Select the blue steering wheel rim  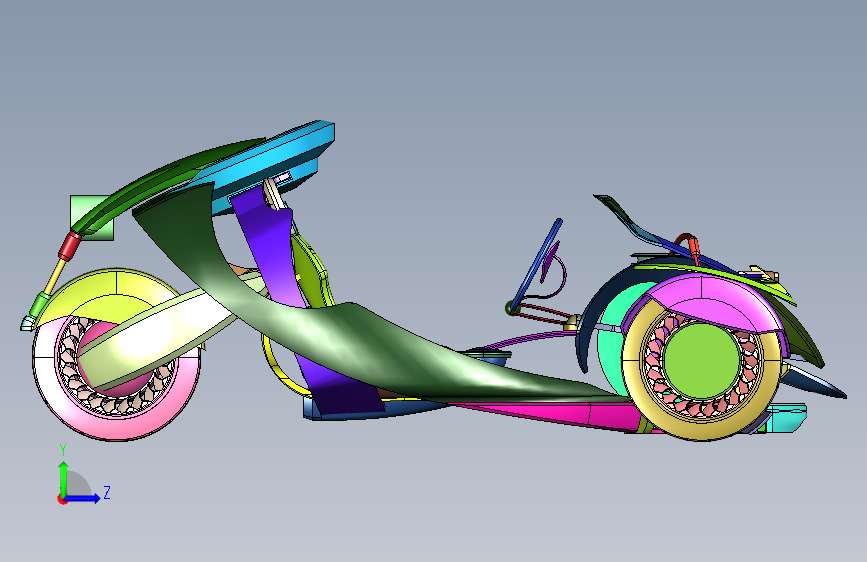pos(536,264)
